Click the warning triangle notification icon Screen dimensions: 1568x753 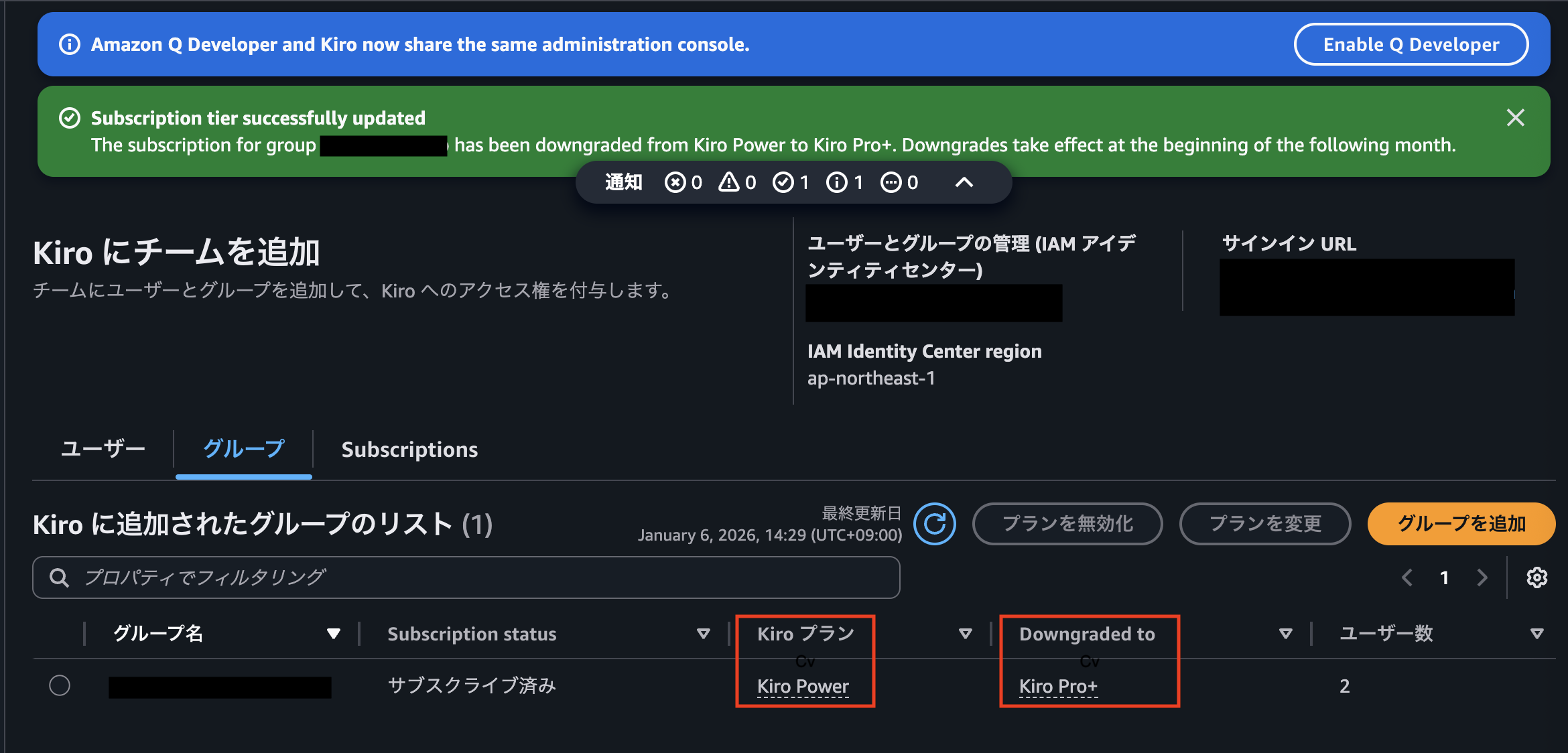click(x=728, y=182)
